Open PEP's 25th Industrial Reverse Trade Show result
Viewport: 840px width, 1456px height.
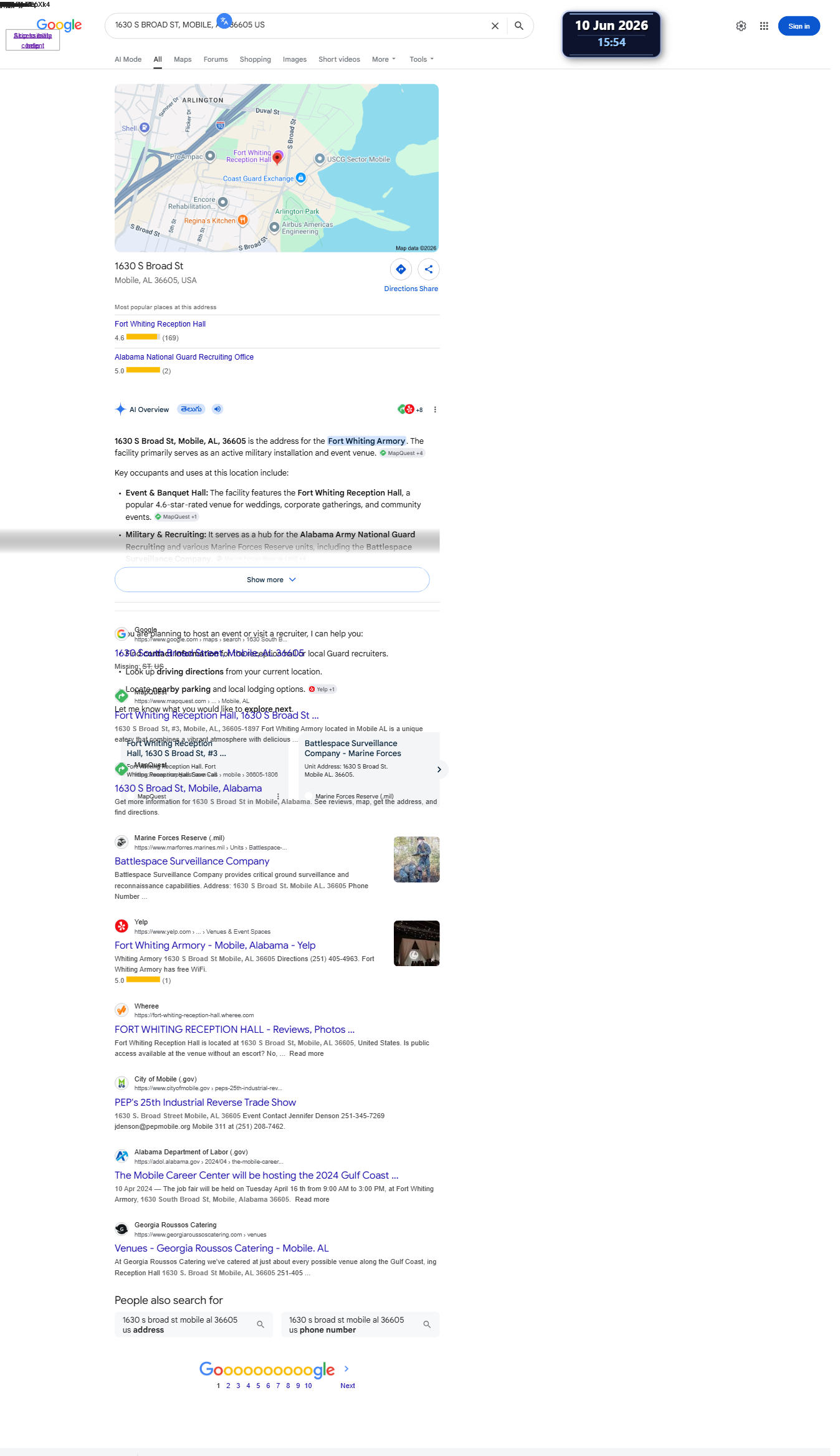coord(206,1103)
